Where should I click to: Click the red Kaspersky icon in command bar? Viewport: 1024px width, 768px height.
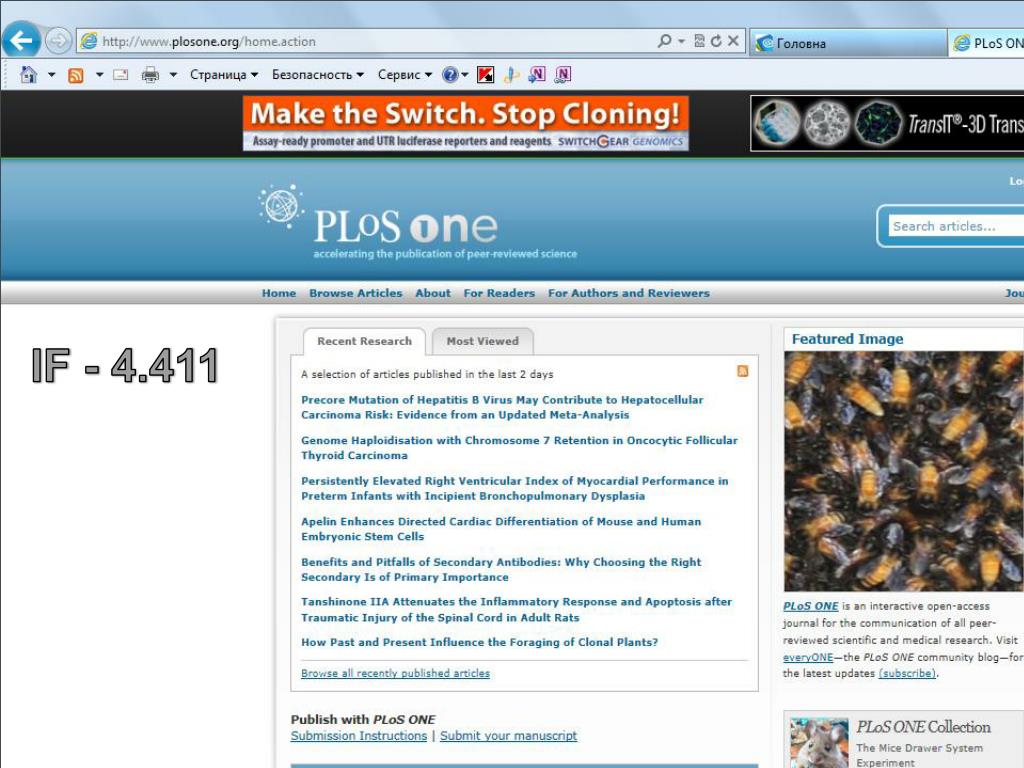click(x=485, y=75)
